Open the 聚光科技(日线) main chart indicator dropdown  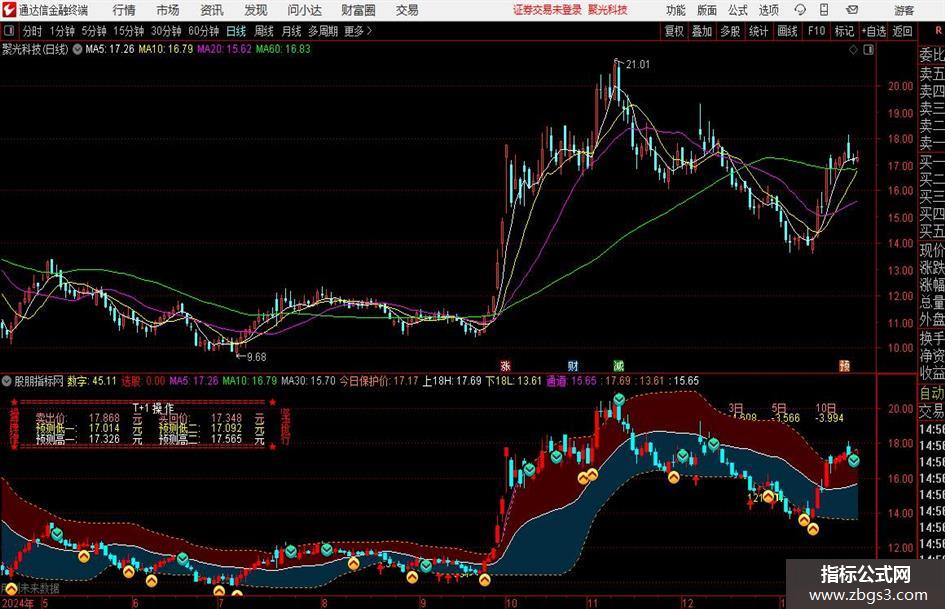(77, 49)
